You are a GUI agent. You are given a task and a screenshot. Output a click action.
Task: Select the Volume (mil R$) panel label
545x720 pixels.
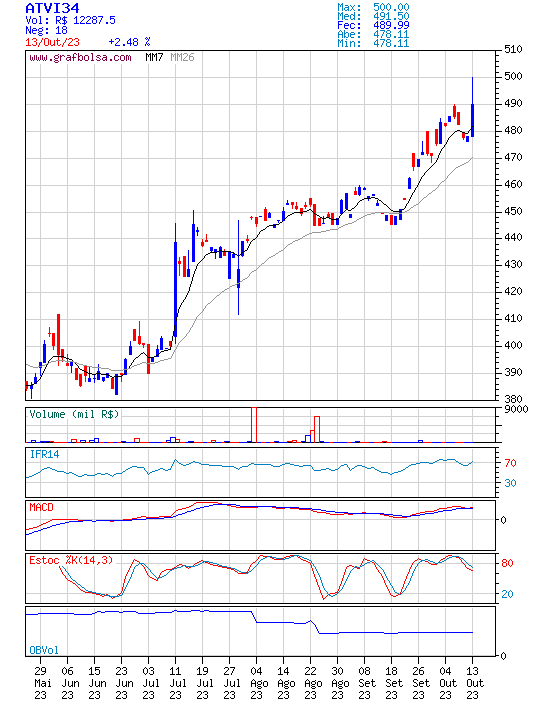[74, 414]
